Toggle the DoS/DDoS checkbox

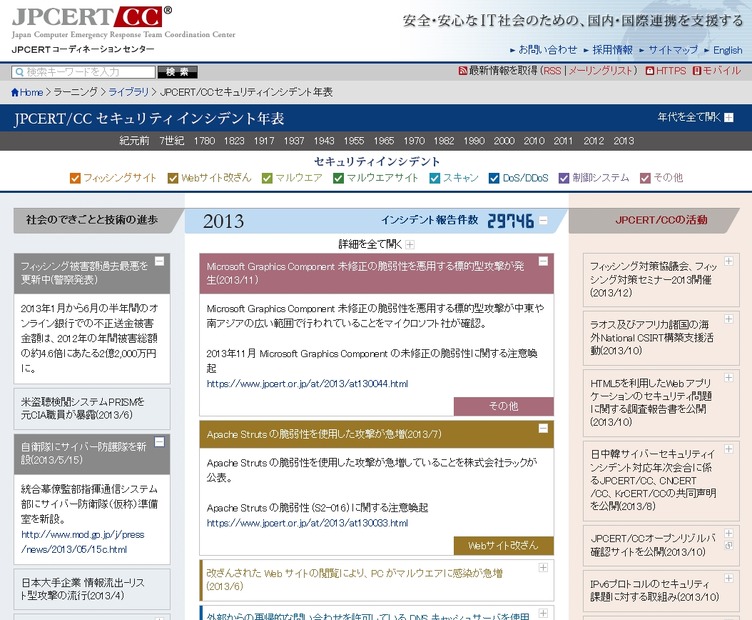[x=494, y=178]
